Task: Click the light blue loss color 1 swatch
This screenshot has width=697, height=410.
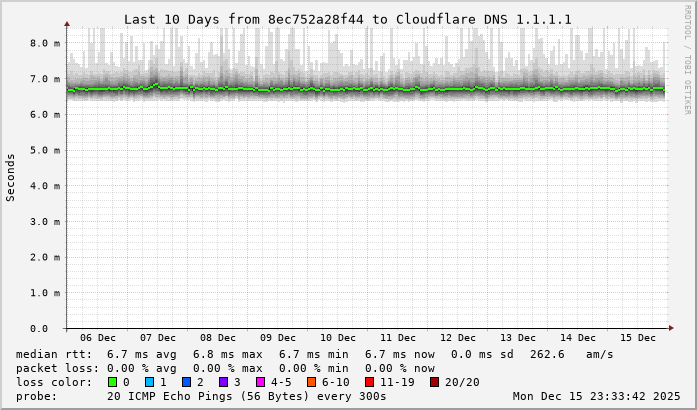Action: click(149, 382)
